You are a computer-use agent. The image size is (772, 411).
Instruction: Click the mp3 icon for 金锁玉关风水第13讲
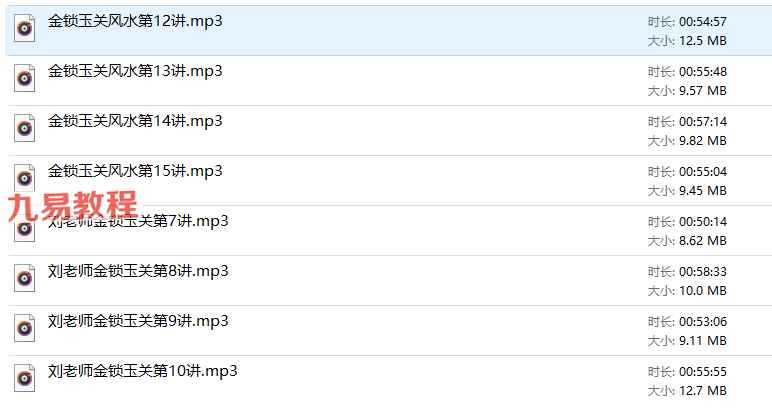coord(24,78)
